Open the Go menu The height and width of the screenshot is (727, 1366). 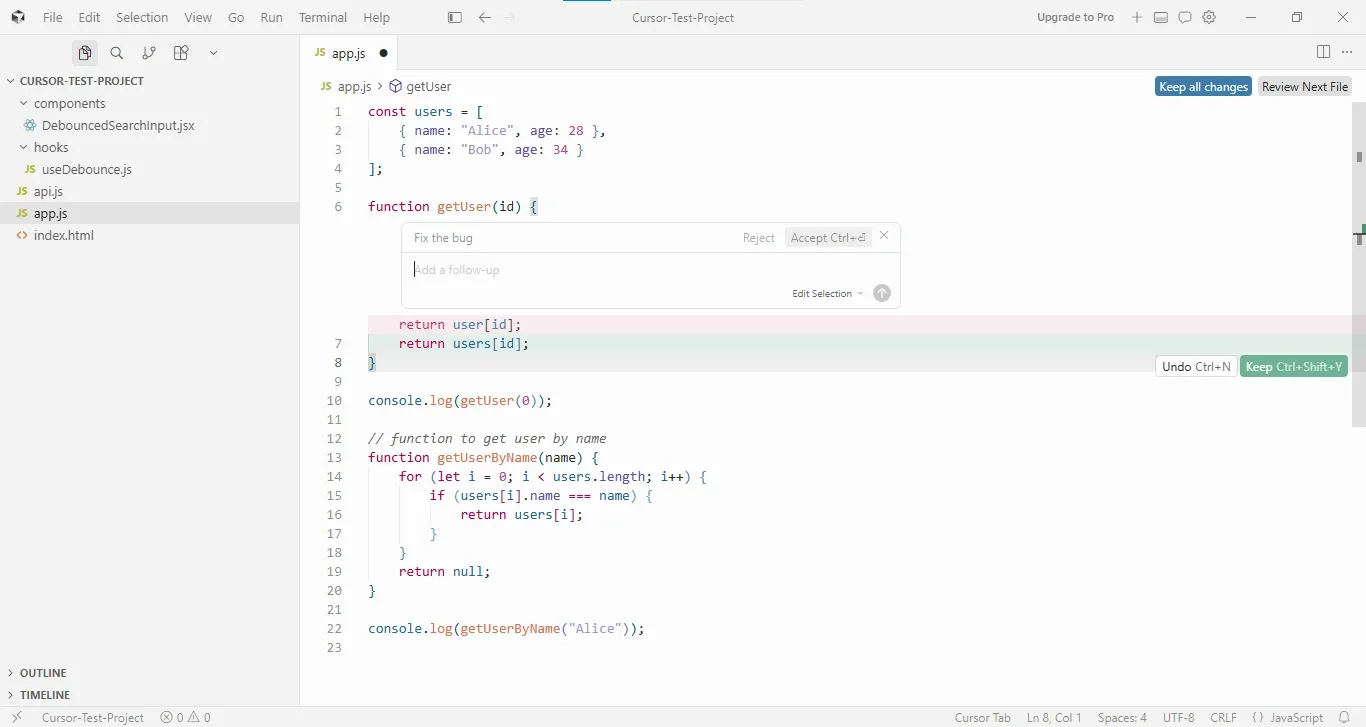pyautogui.click(x=236, y=17)
